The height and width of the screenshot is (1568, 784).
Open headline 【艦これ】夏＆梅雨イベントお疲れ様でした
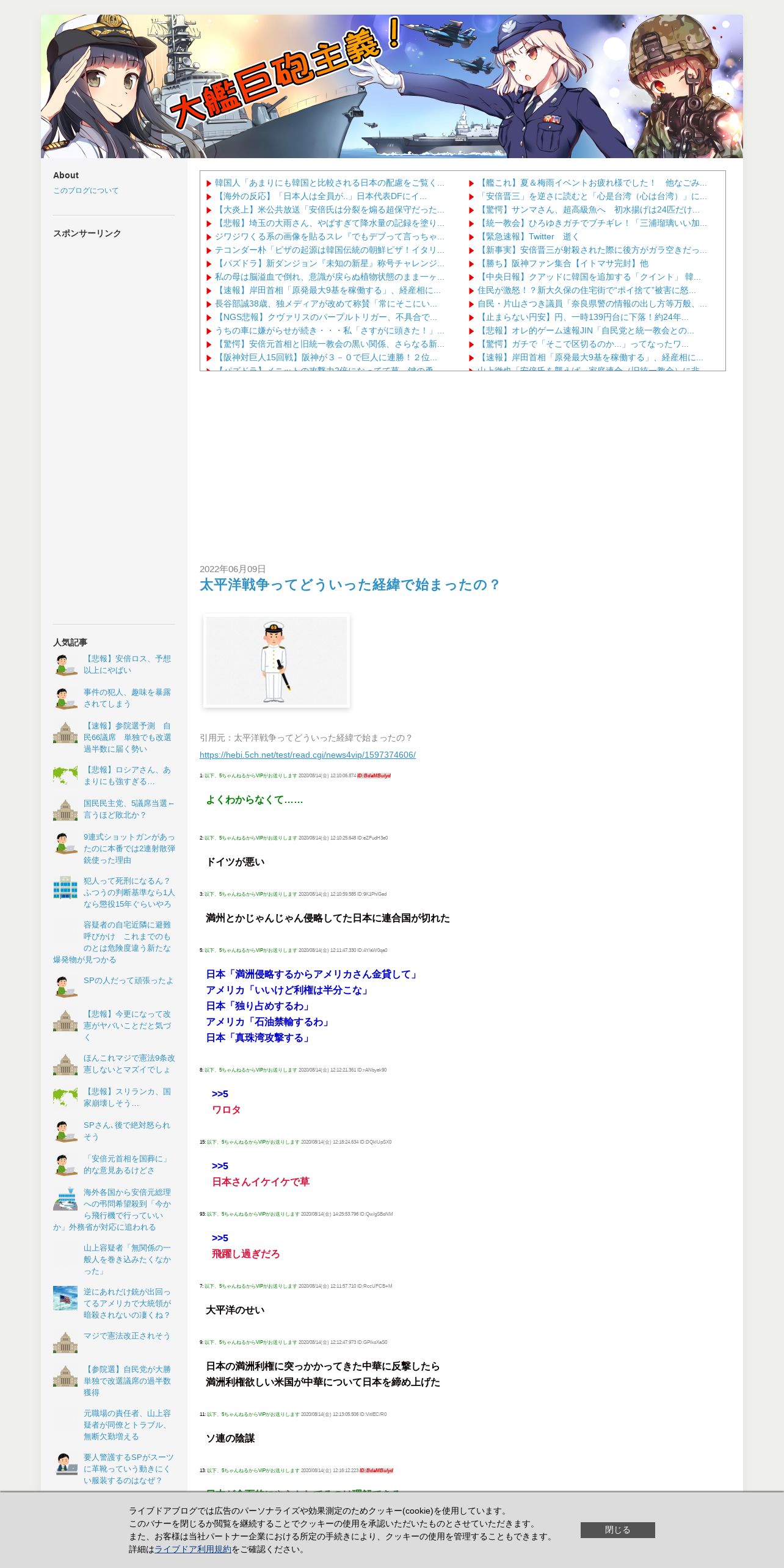592,183
